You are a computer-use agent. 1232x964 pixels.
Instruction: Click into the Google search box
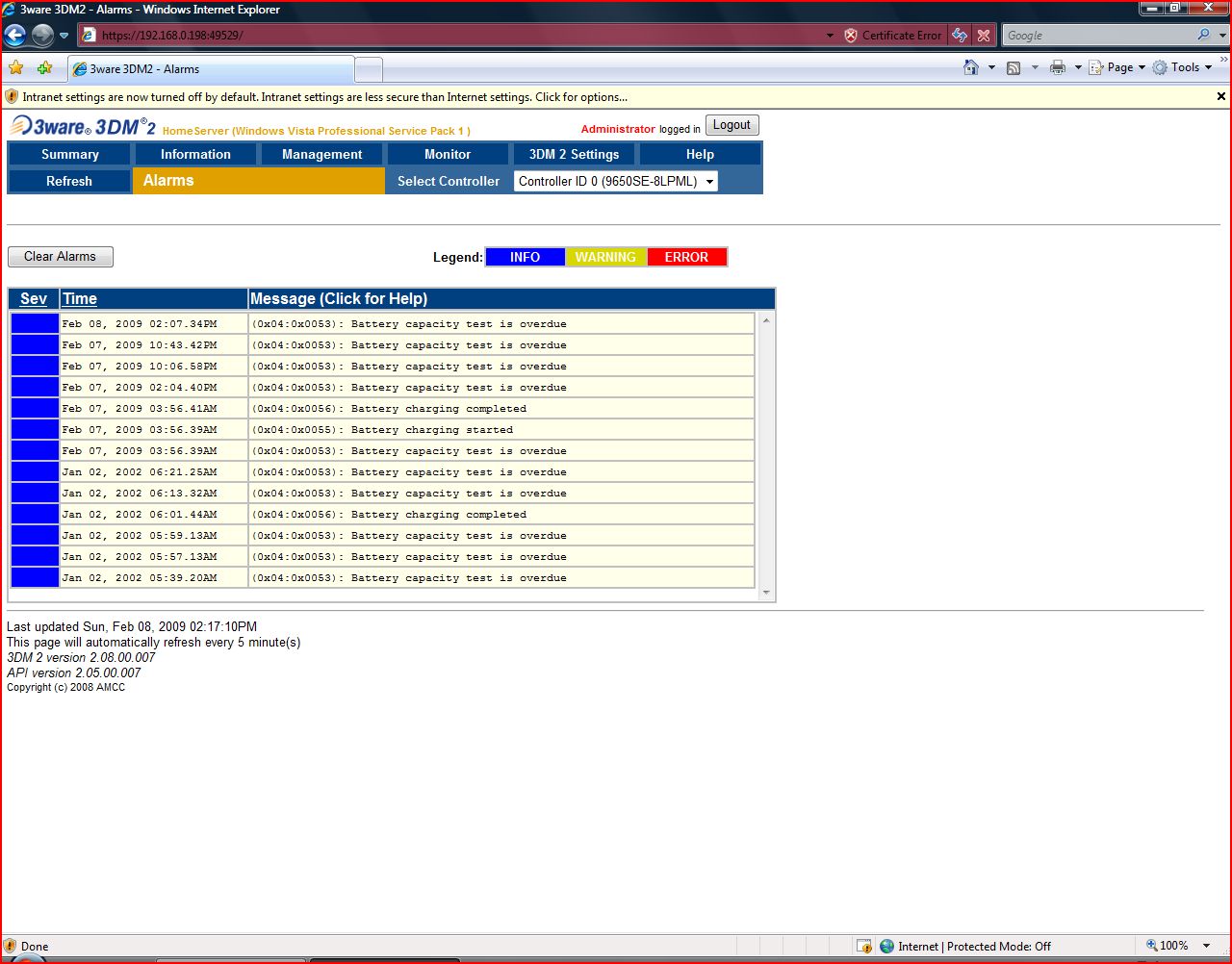[x=1097, y=36]
